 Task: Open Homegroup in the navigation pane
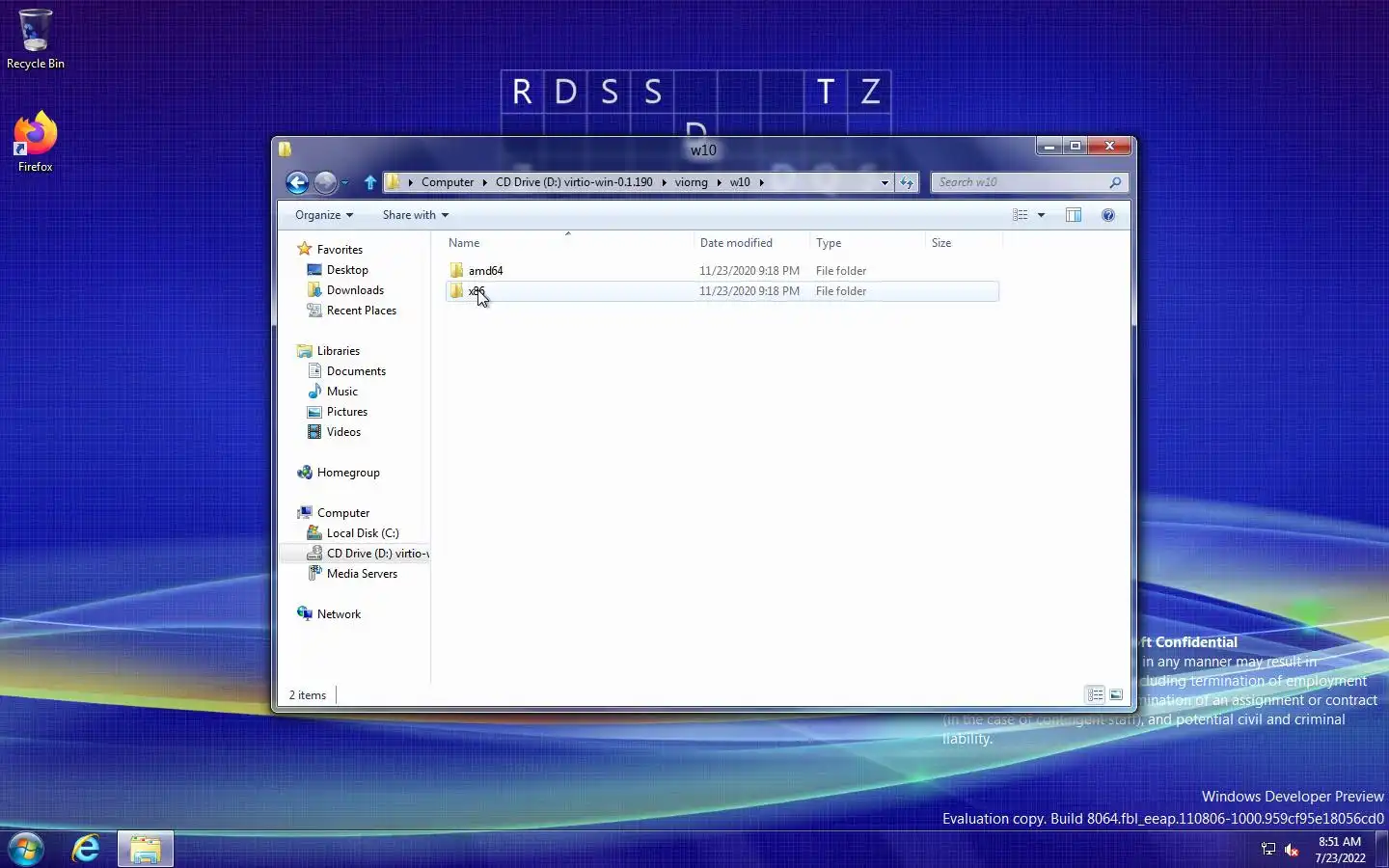click(348, 473)
